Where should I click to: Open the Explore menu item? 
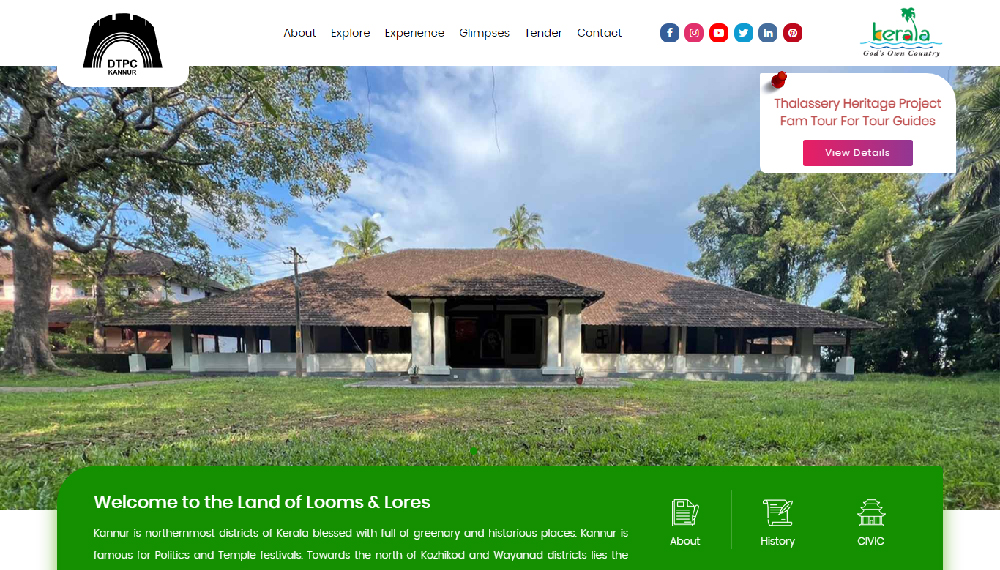(350, 33)
